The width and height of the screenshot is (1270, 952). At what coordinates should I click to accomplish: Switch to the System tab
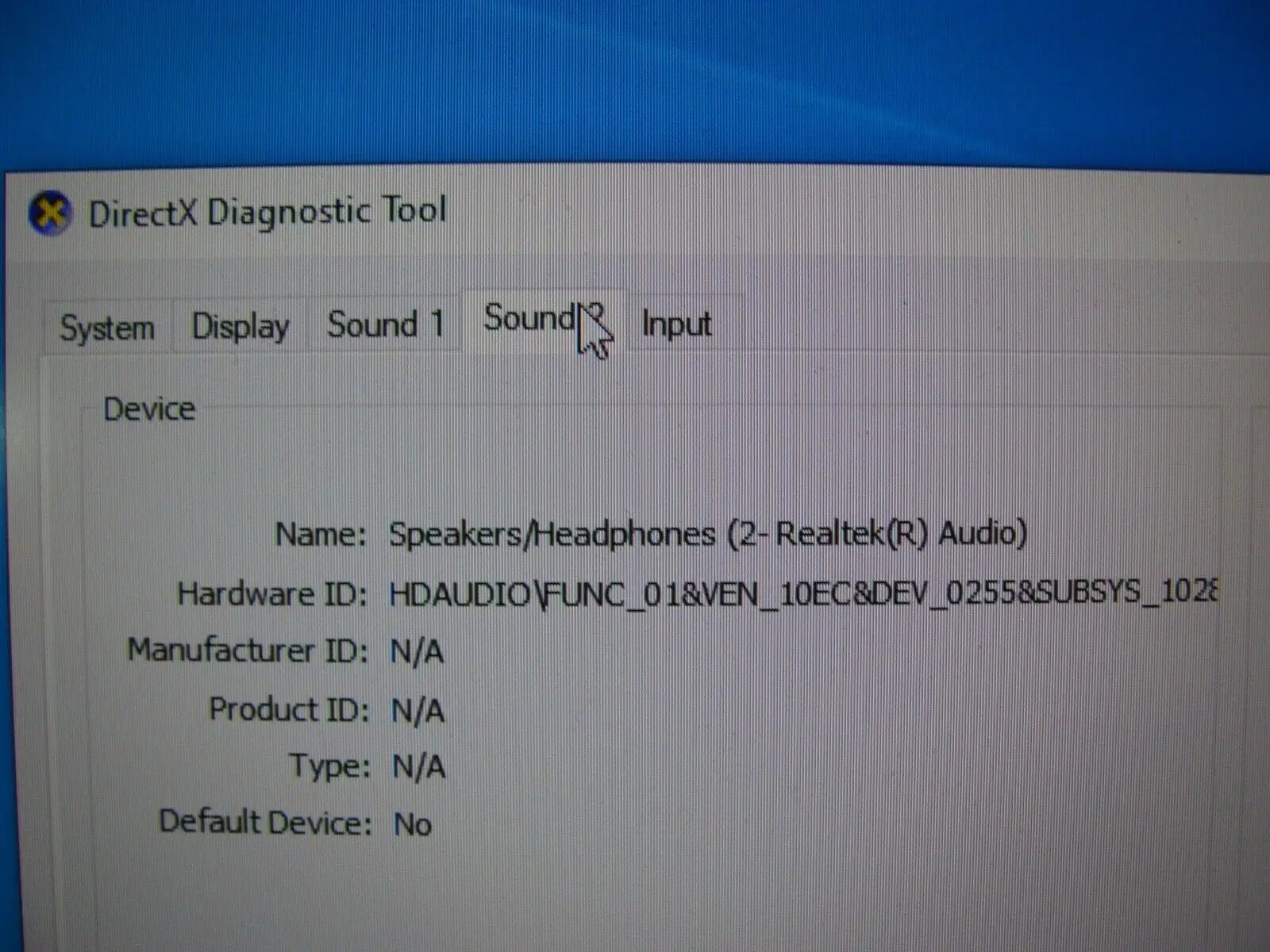108,328
